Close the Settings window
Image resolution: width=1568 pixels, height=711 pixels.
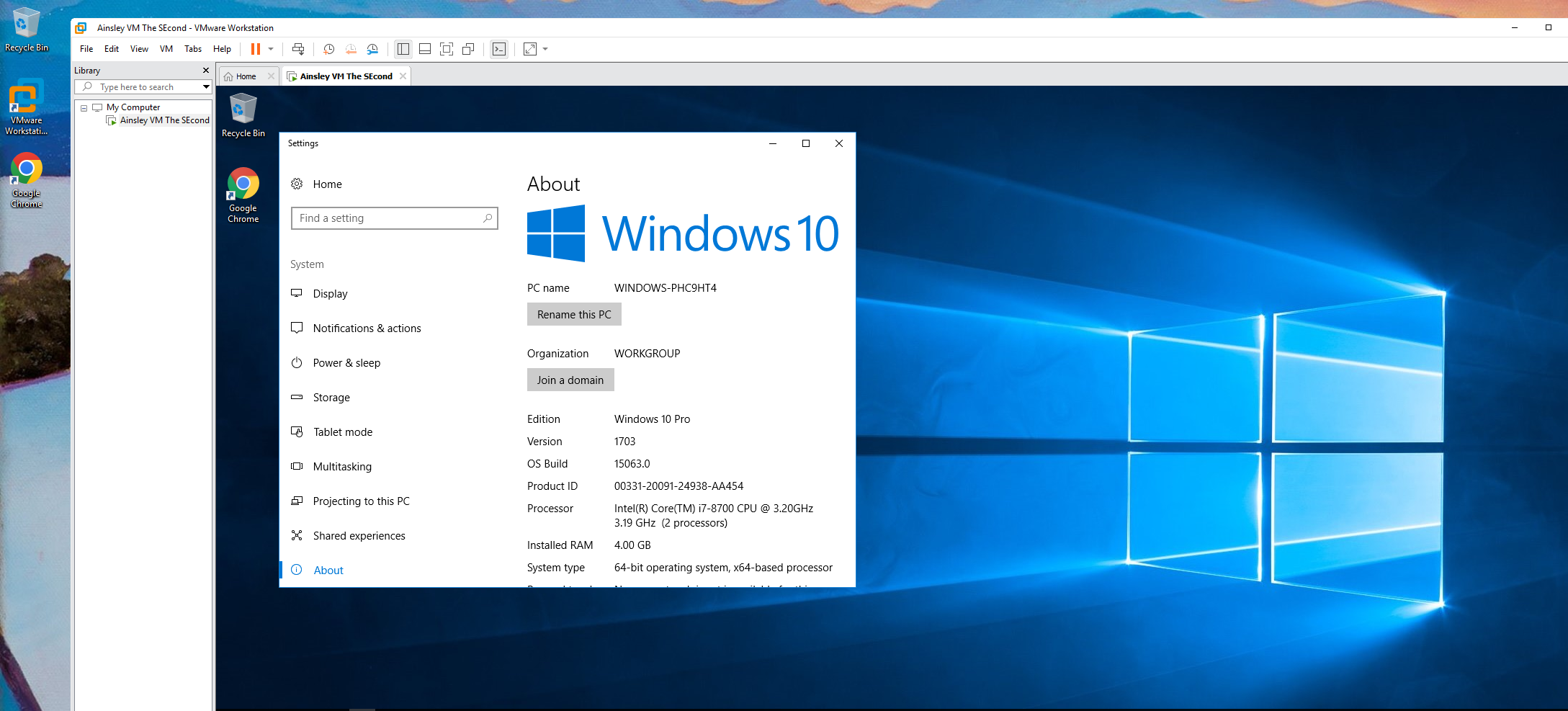tap(839, 143)
